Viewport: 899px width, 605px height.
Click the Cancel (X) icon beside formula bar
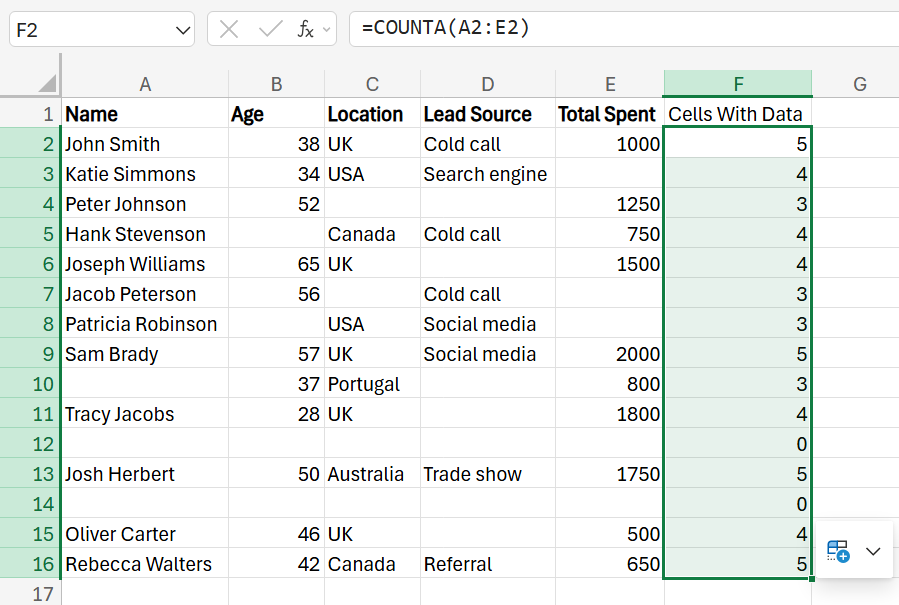(x=227, y=30)
